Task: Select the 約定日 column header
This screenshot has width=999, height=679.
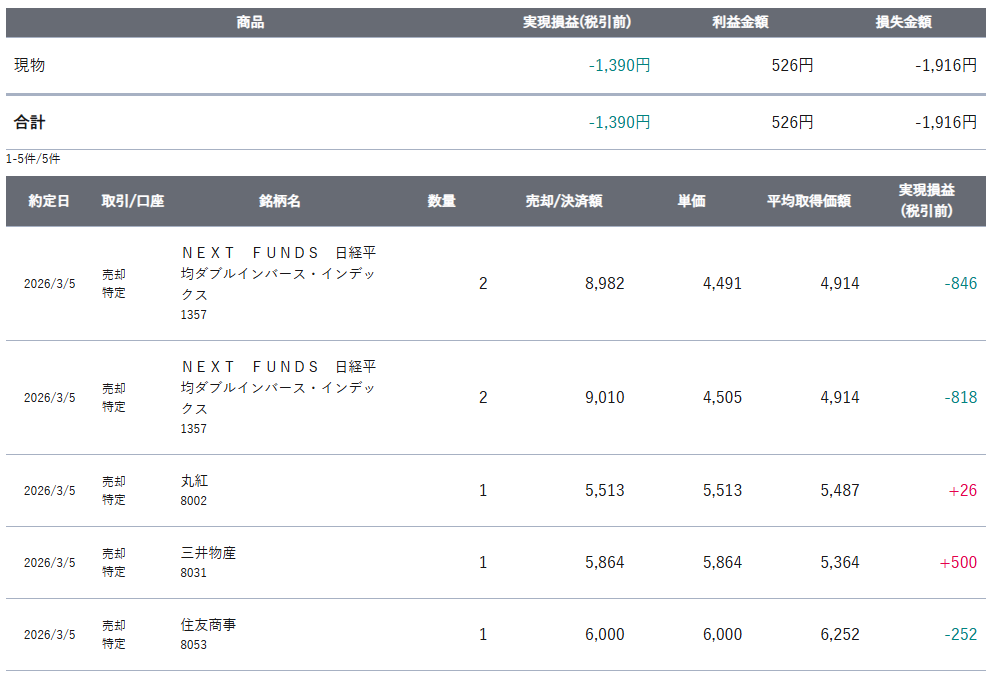Action: pyautogui.click(x=49, y=201)
